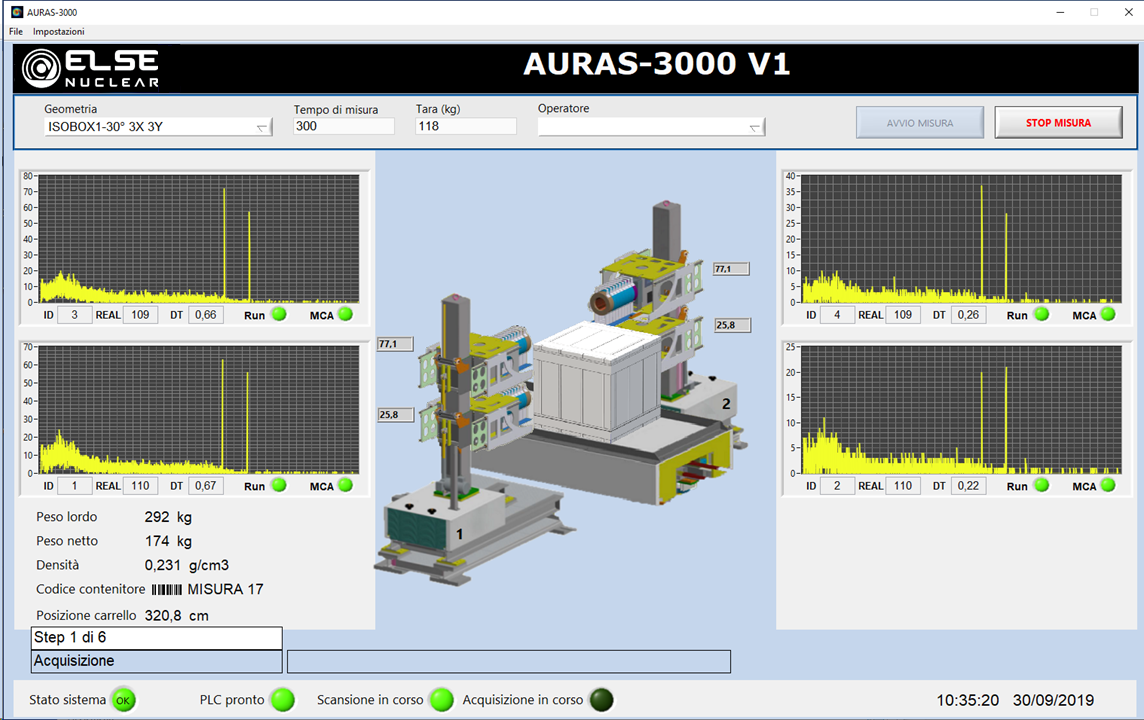Viewport: 1144px width, 720px height.
Task: Click the Tempo di misura field
Action: [x=343, y=127]
